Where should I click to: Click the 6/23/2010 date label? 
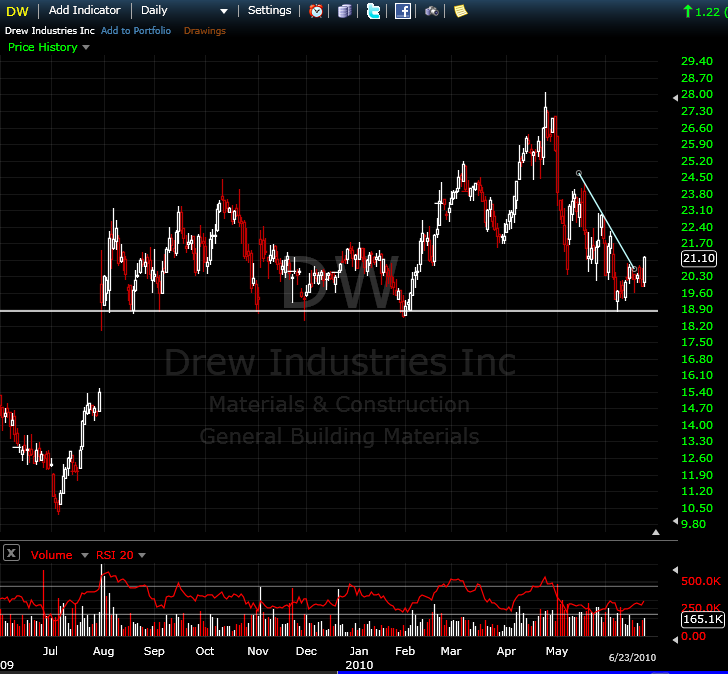coord(632,657)
